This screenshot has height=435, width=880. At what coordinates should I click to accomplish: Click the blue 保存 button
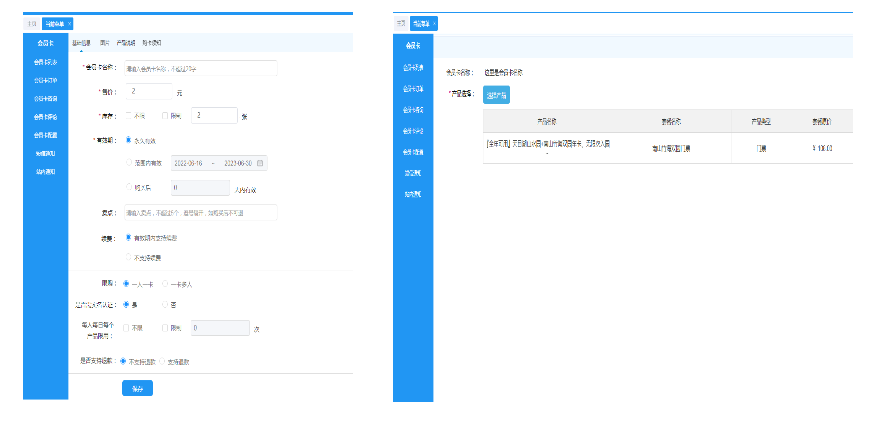137,389
